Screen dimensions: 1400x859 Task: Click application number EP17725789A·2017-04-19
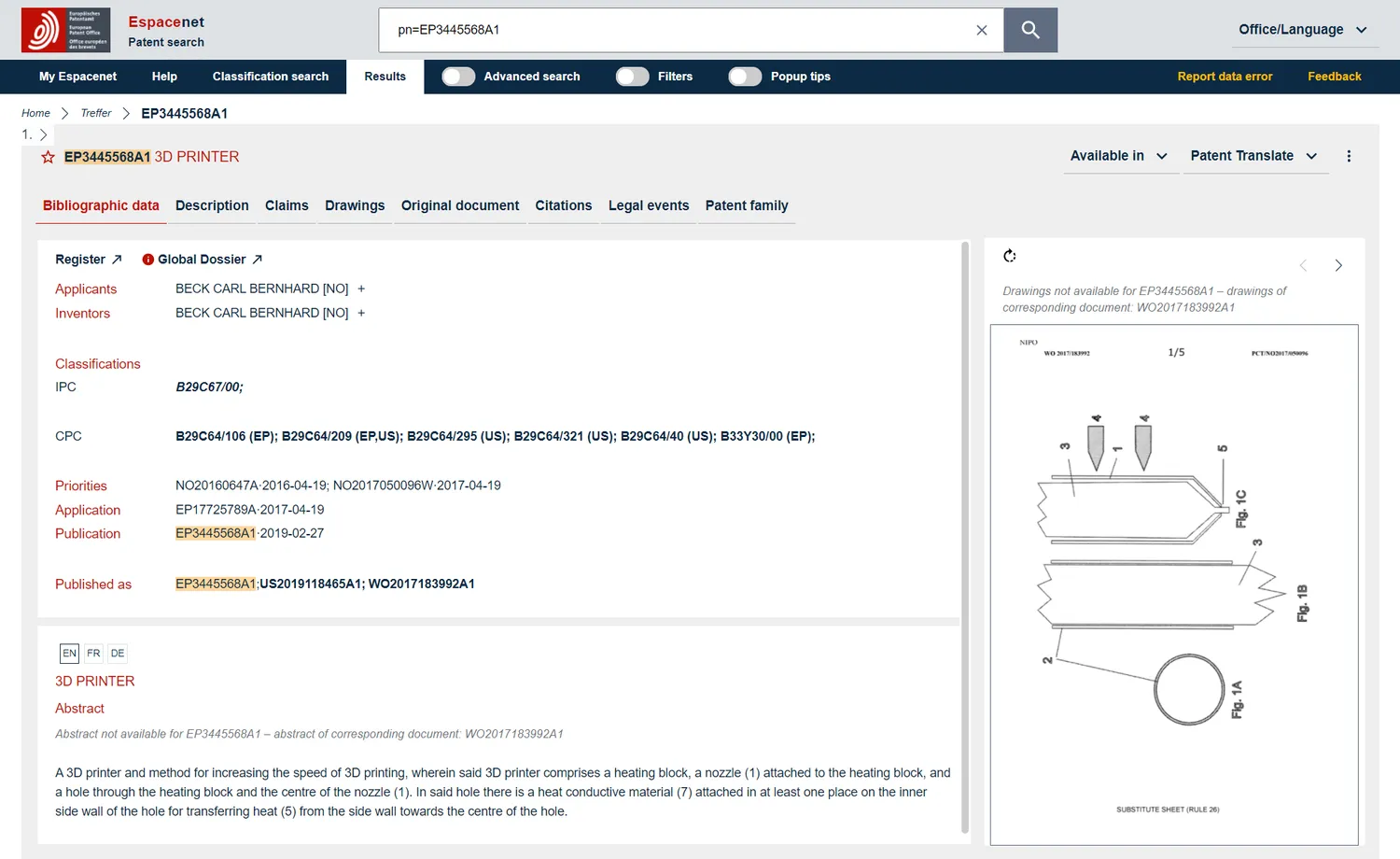(x=250, y=510)
